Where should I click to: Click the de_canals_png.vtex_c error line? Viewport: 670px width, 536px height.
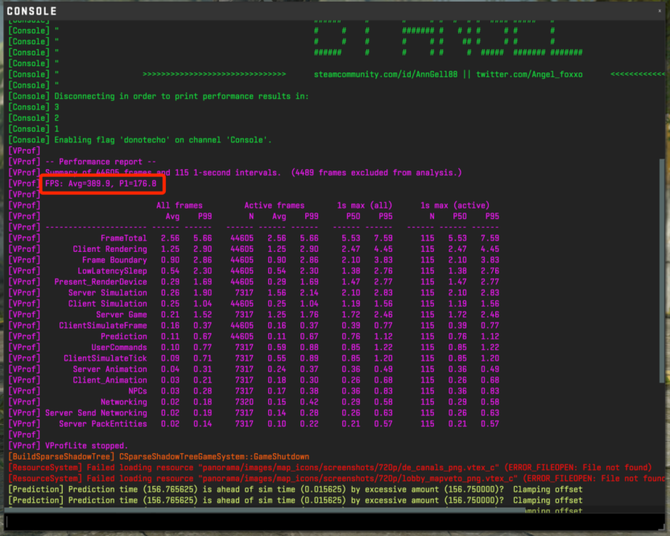pos(330,467)
